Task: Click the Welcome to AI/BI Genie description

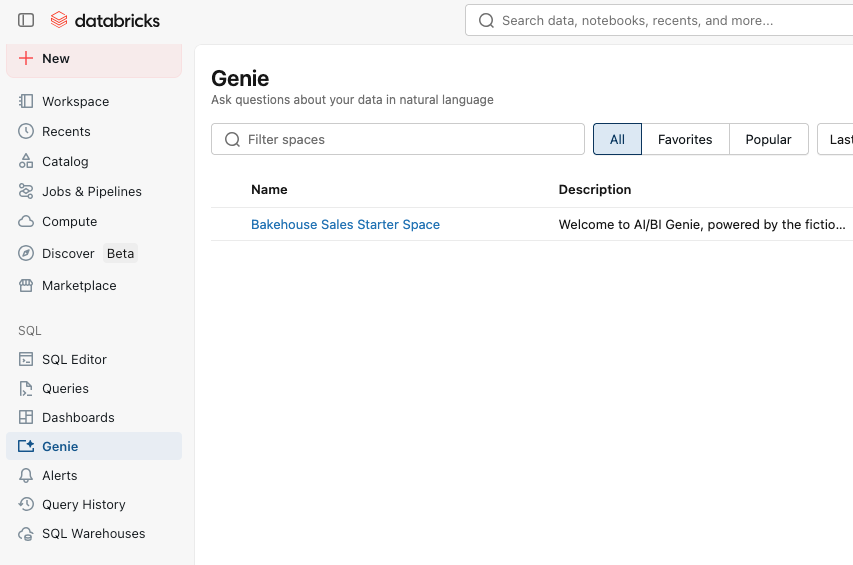Action: coord(702,224)
